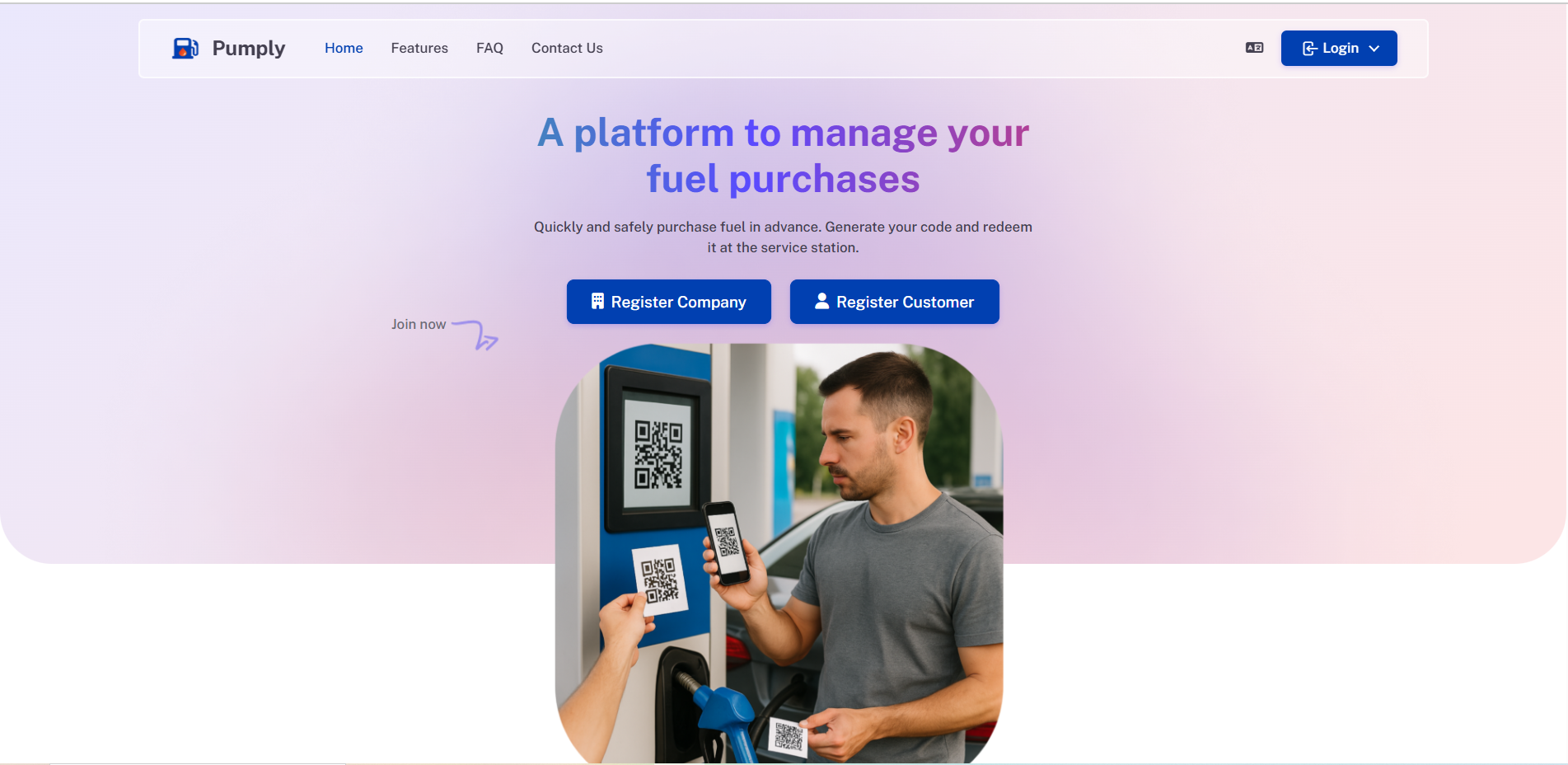
Task: Go to the Home nav item
Action: pos(344,48)
